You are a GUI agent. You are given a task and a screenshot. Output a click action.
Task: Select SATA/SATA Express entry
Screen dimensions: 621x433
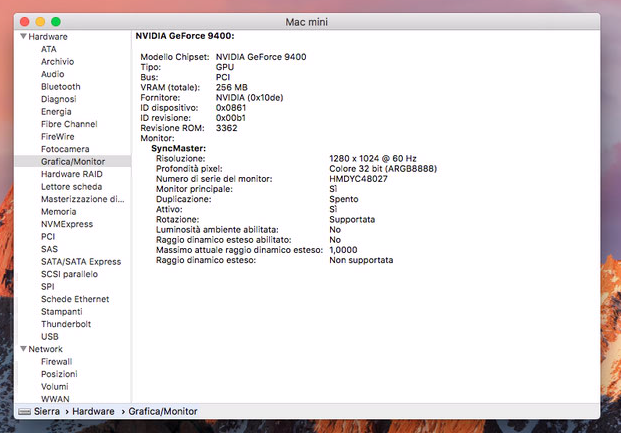(81, 261)
